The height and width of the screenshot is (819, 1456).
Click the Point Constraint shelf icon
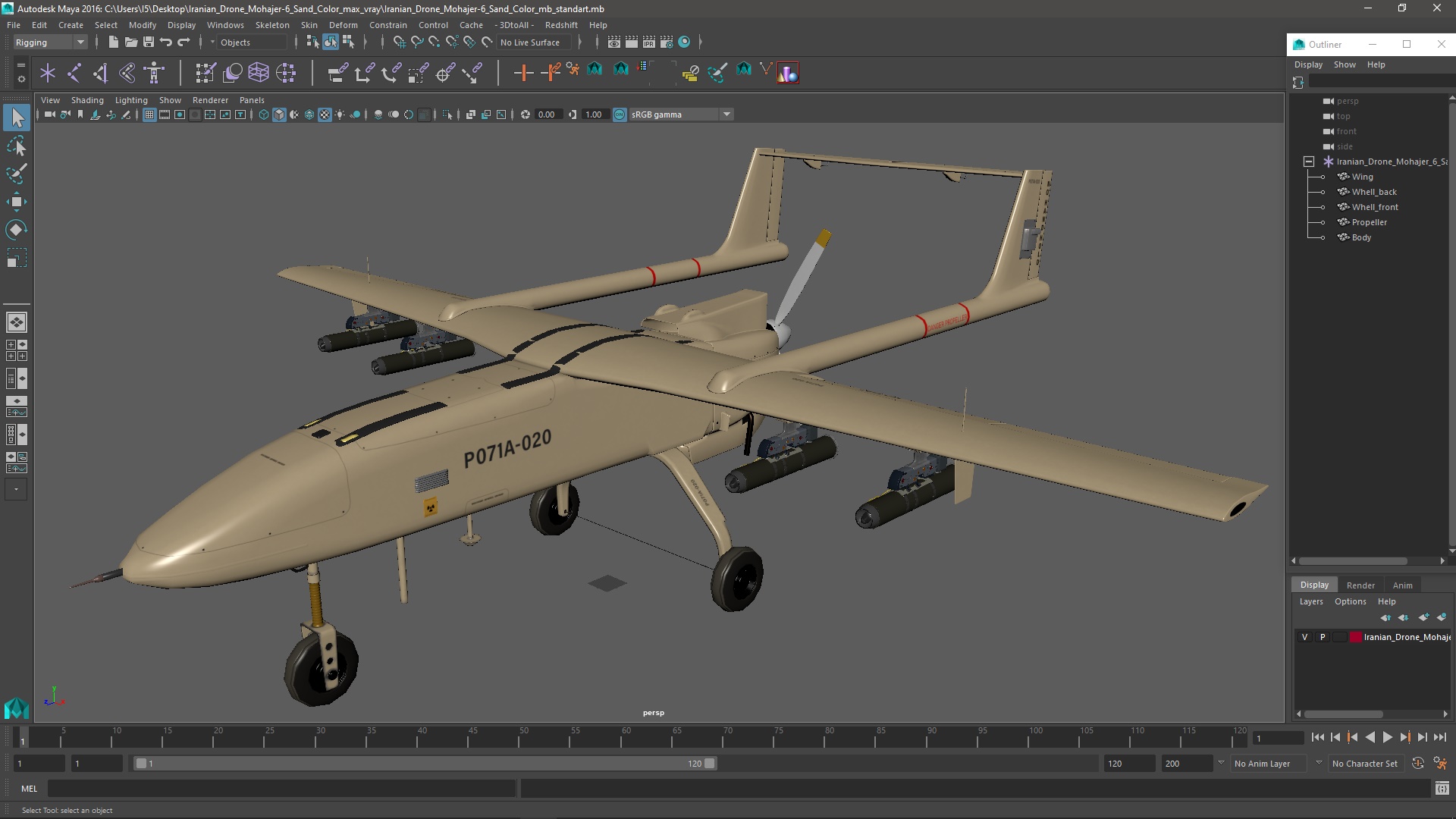pyautogui.click(x=365, y=73)
